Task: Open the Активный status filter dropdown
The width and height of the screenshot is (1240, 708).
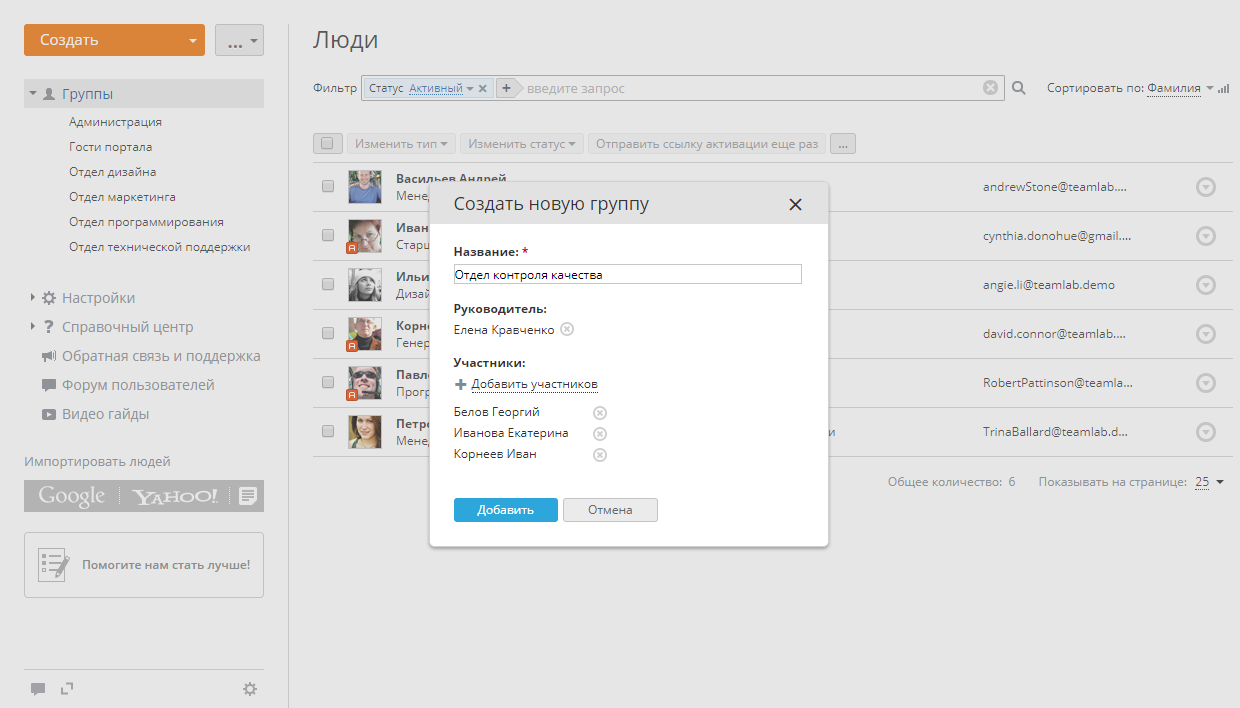Action: [x=441, y=88]
